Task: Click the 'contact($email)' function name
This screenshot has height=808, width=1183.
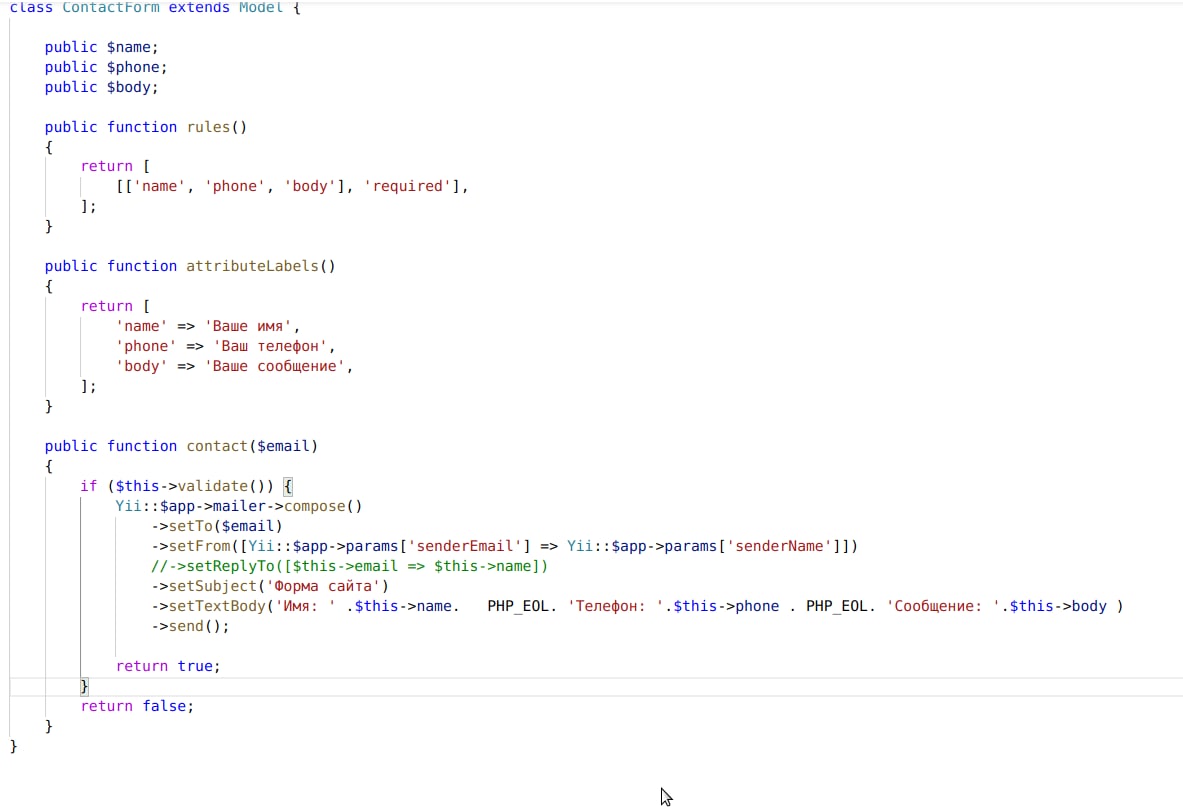Action: click(x=252, y=446)
